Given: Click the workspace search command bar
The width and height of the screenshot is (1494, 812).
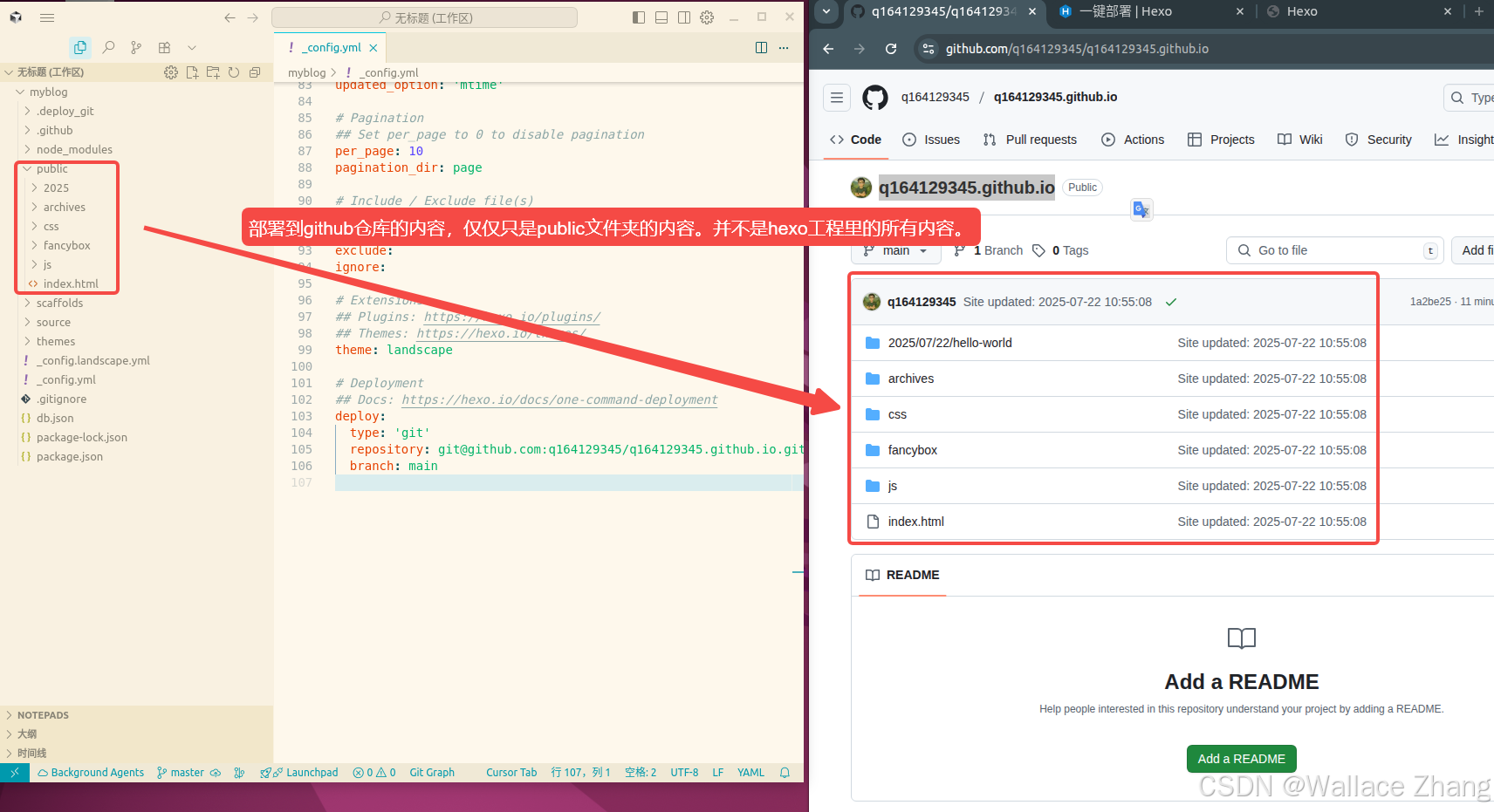Looking at the screenshot, I should pyautogui.click(x=424, y=17).
